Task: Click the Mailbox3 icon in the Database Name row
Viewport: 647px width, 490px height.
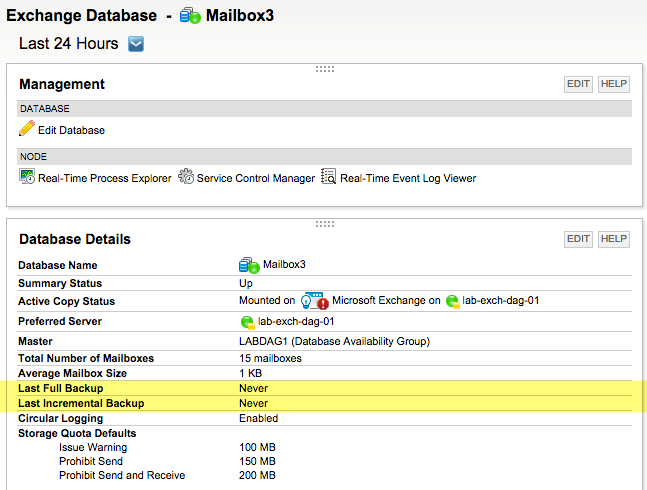Action: click(249, 265)
